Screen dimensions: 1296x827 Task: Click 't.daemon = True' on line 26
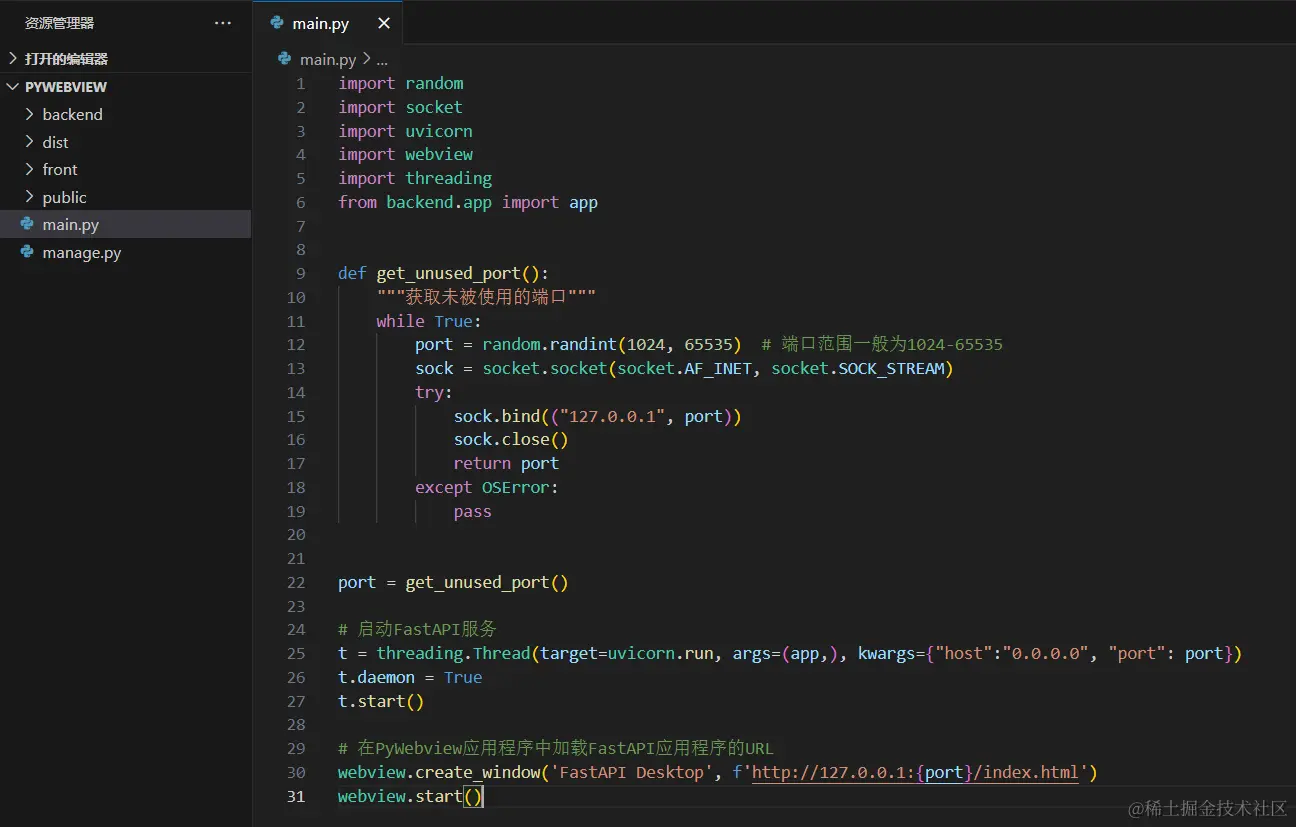(410, 678)
